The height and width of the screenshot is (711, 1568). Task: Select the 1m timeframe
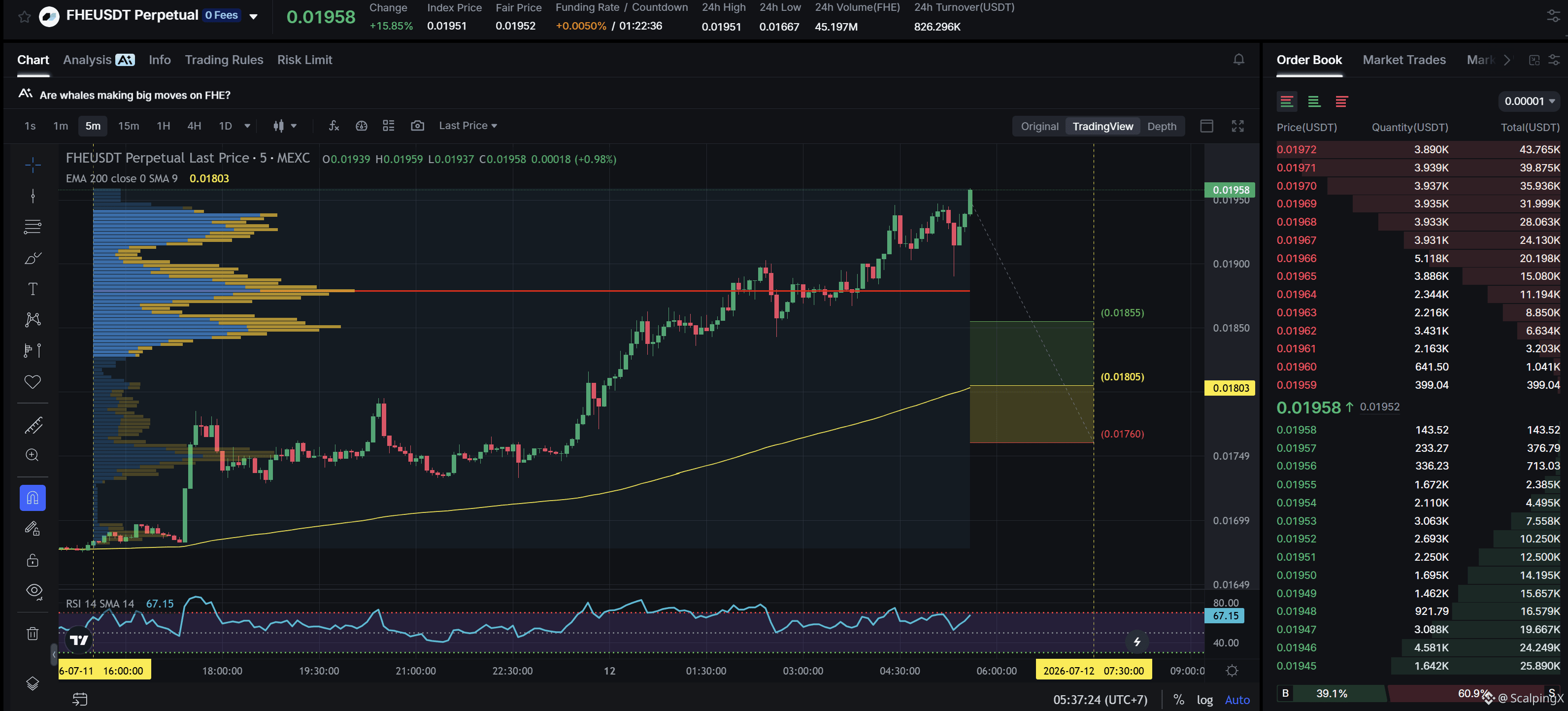[60, 126]
